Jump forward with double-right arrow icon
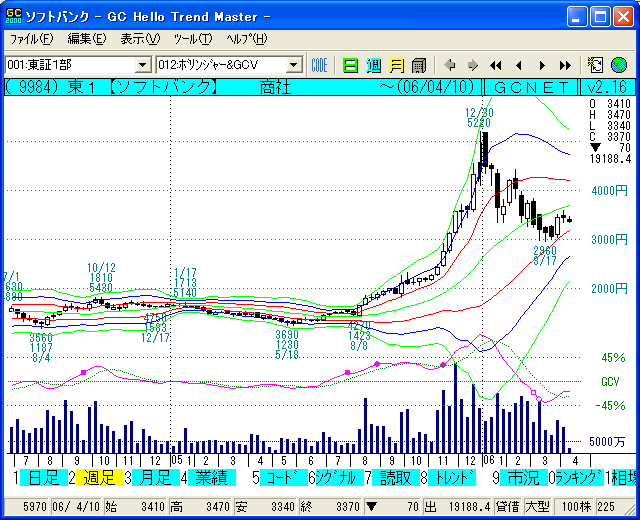 pos(565,65)
